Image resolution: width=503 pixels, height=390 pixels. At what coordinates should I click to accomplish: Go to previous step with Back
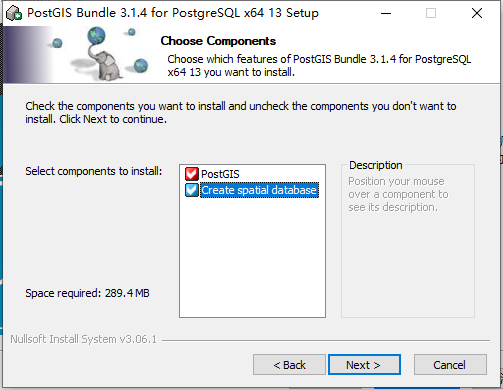[289, 365]
